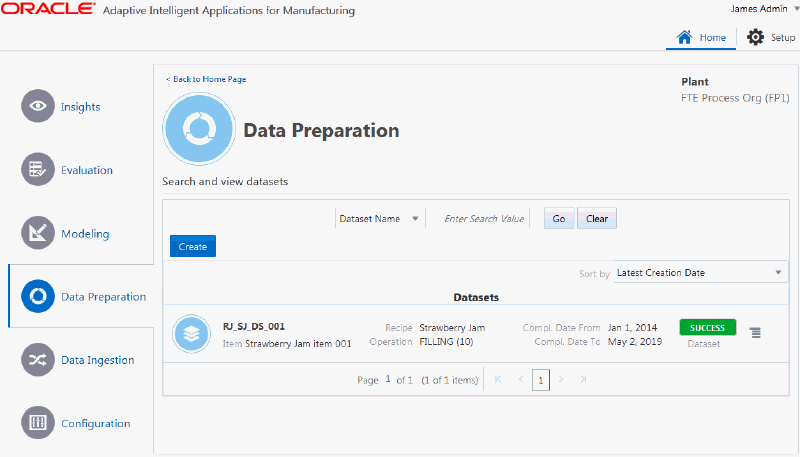
Task: Go to first page arrow
Action: click(x=498, y=379)
